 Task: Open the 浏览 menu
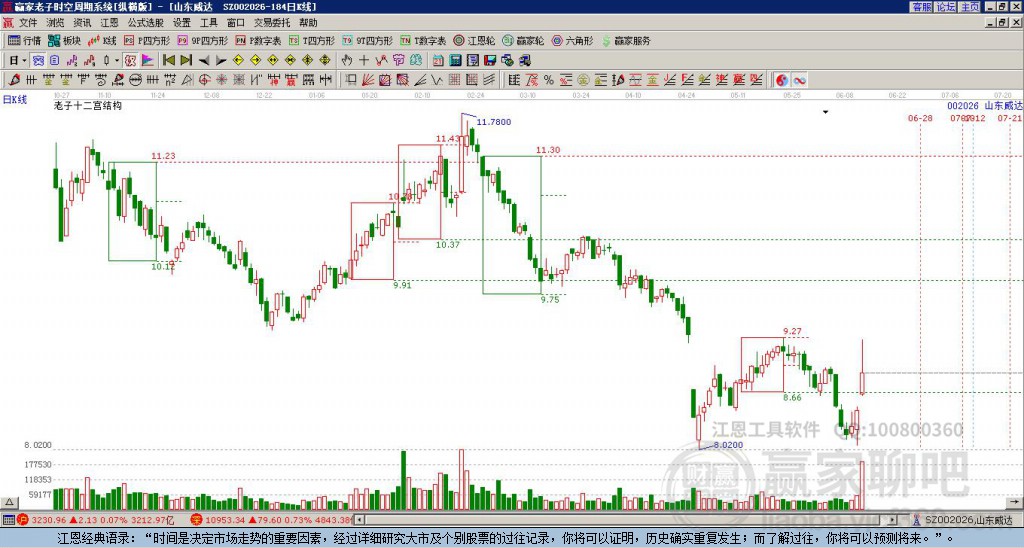pyautogui.click(x=56, y=23)
